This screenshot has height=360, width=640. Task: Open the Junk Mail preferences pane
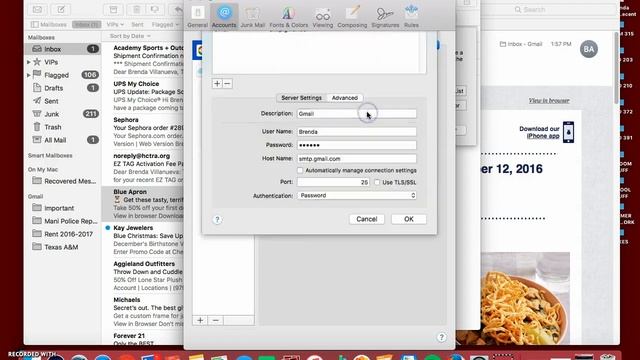tap(252, 17)
